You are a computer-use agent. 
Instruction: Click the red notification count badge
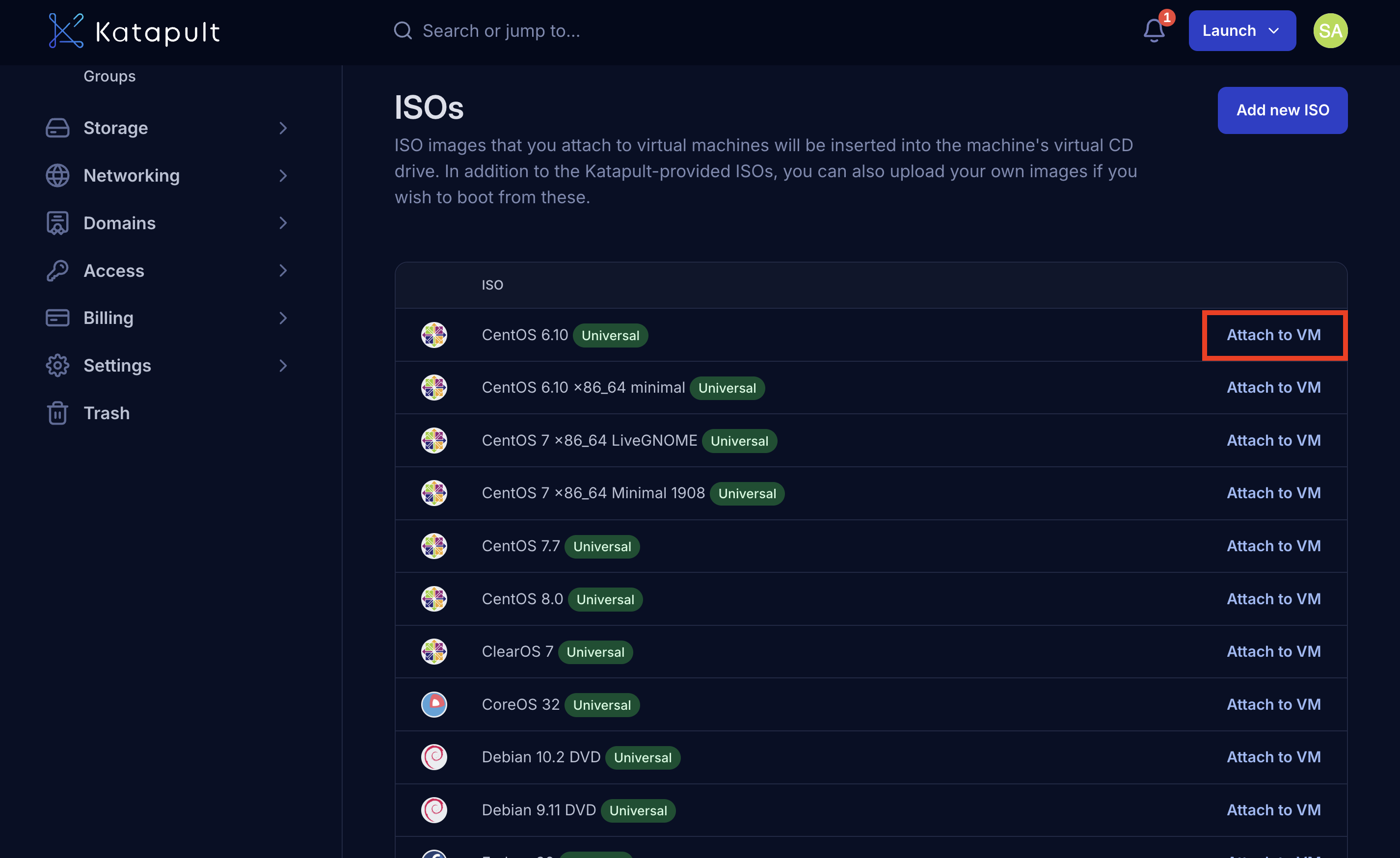click(x=1166, y=18)
